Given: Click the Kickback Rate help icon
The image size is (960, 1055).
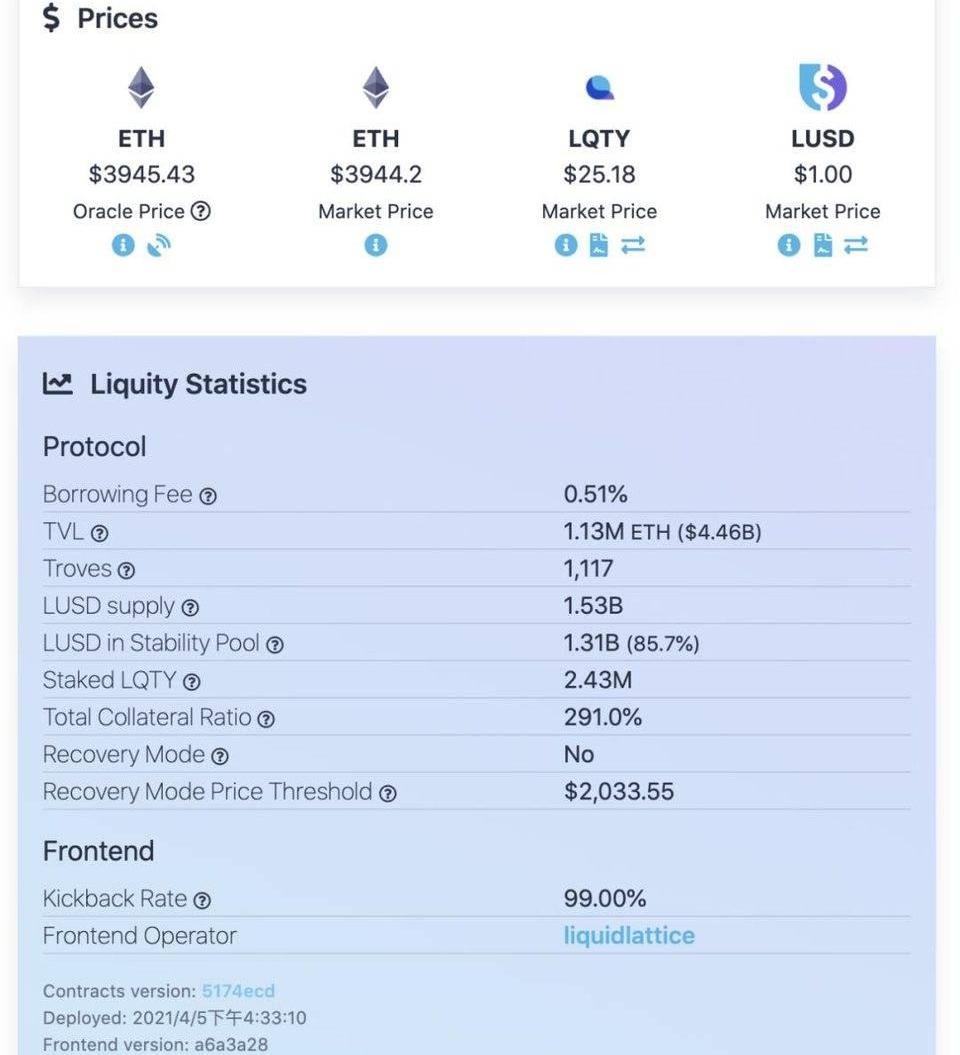Looking at the screenshot, I should point(202,901).
